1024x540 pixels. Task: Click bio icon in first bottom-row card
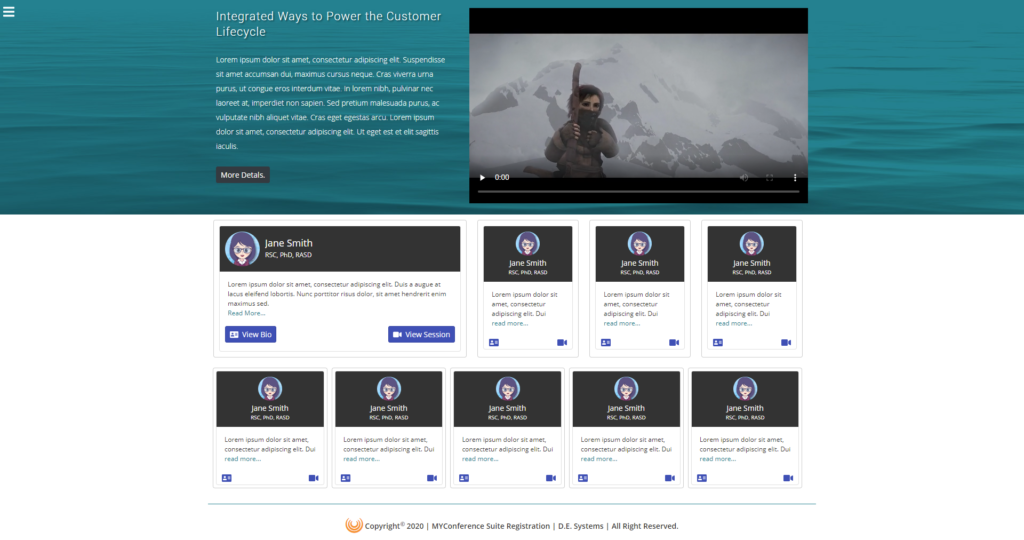tap(227, 478)
